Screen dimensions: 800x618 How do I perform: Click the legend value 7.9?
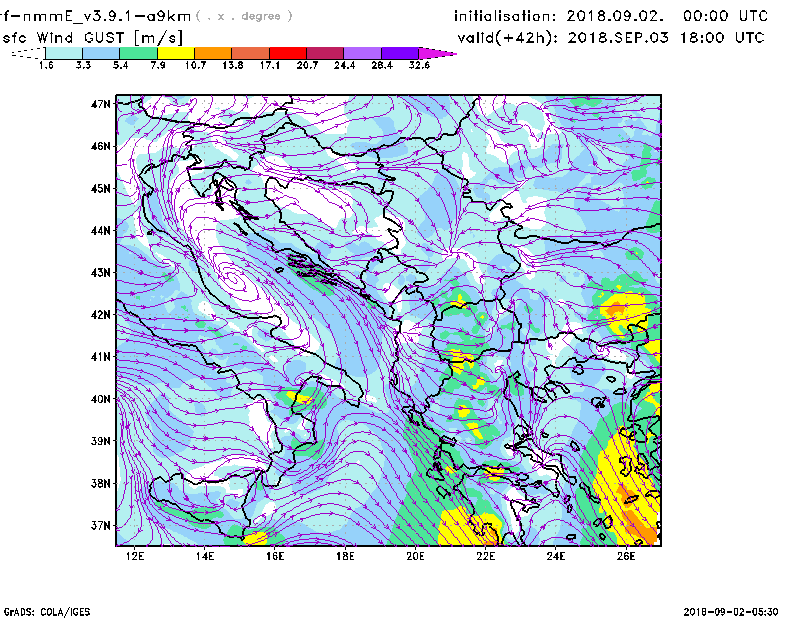click(x=158, y=65)
